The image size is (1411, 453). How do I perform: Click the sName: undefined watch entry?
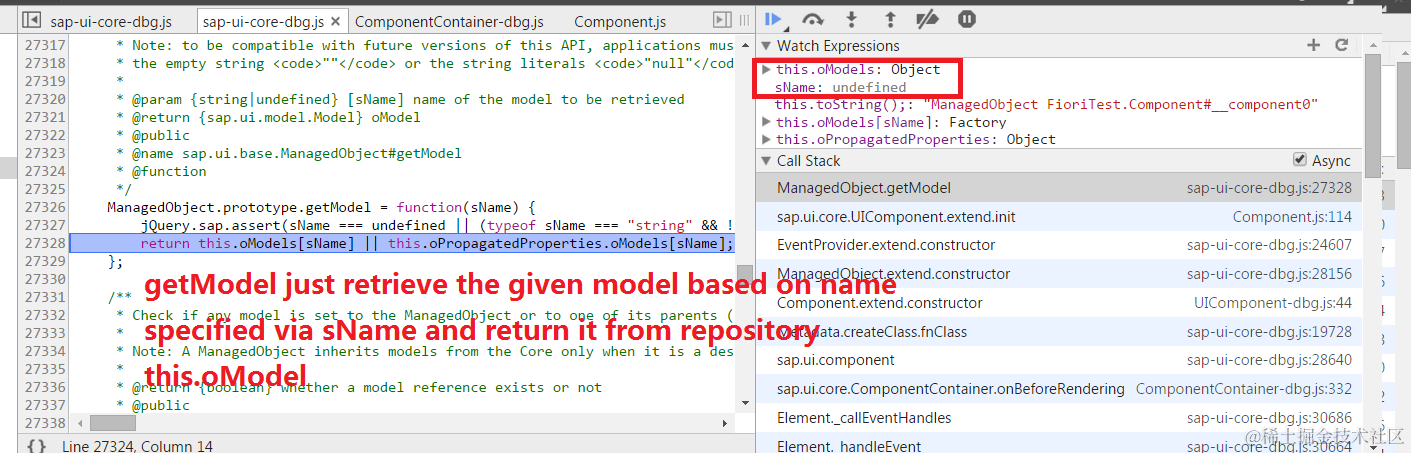click(x=840, y=87)
